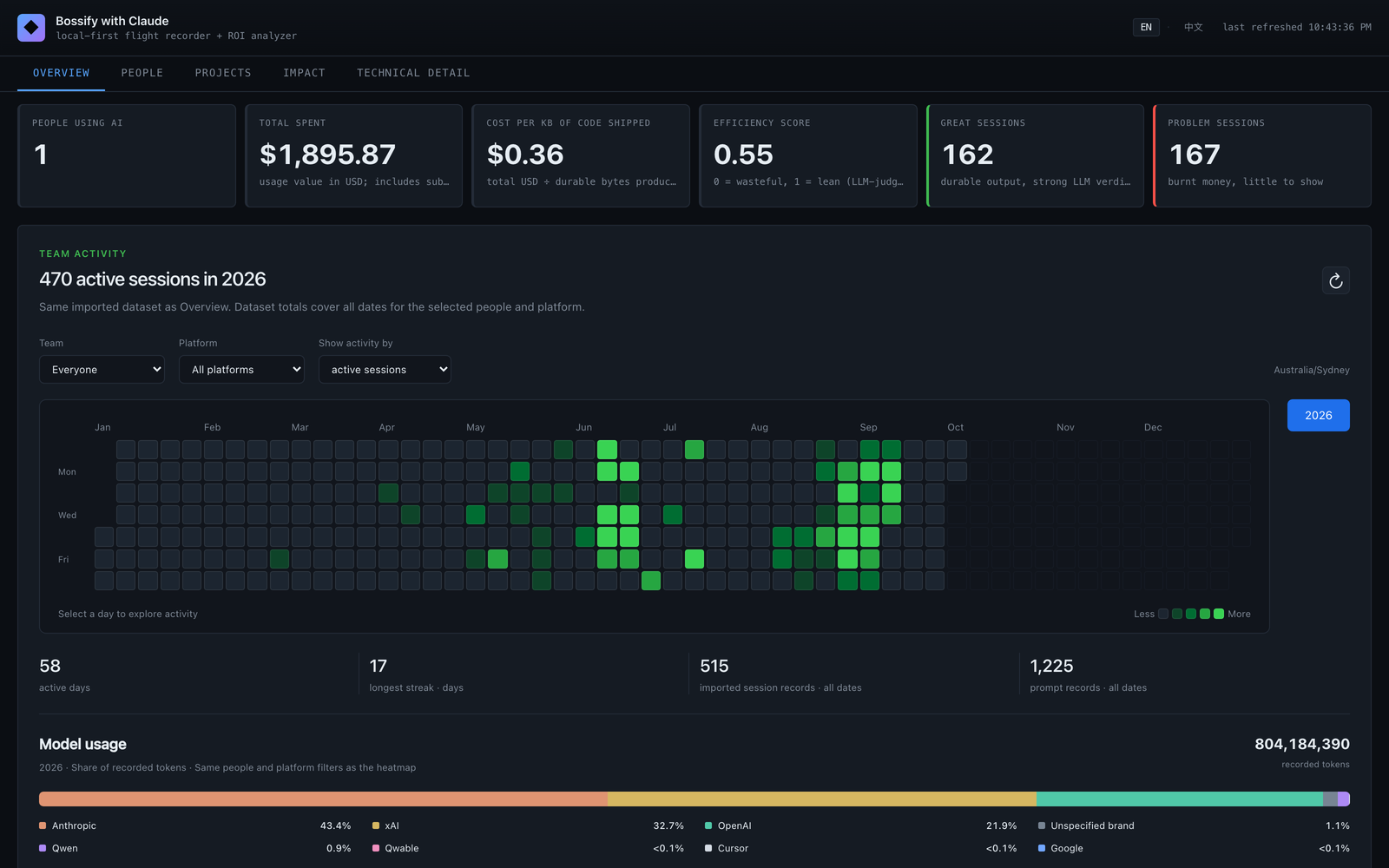Open the Overview tab

point(61,73)
